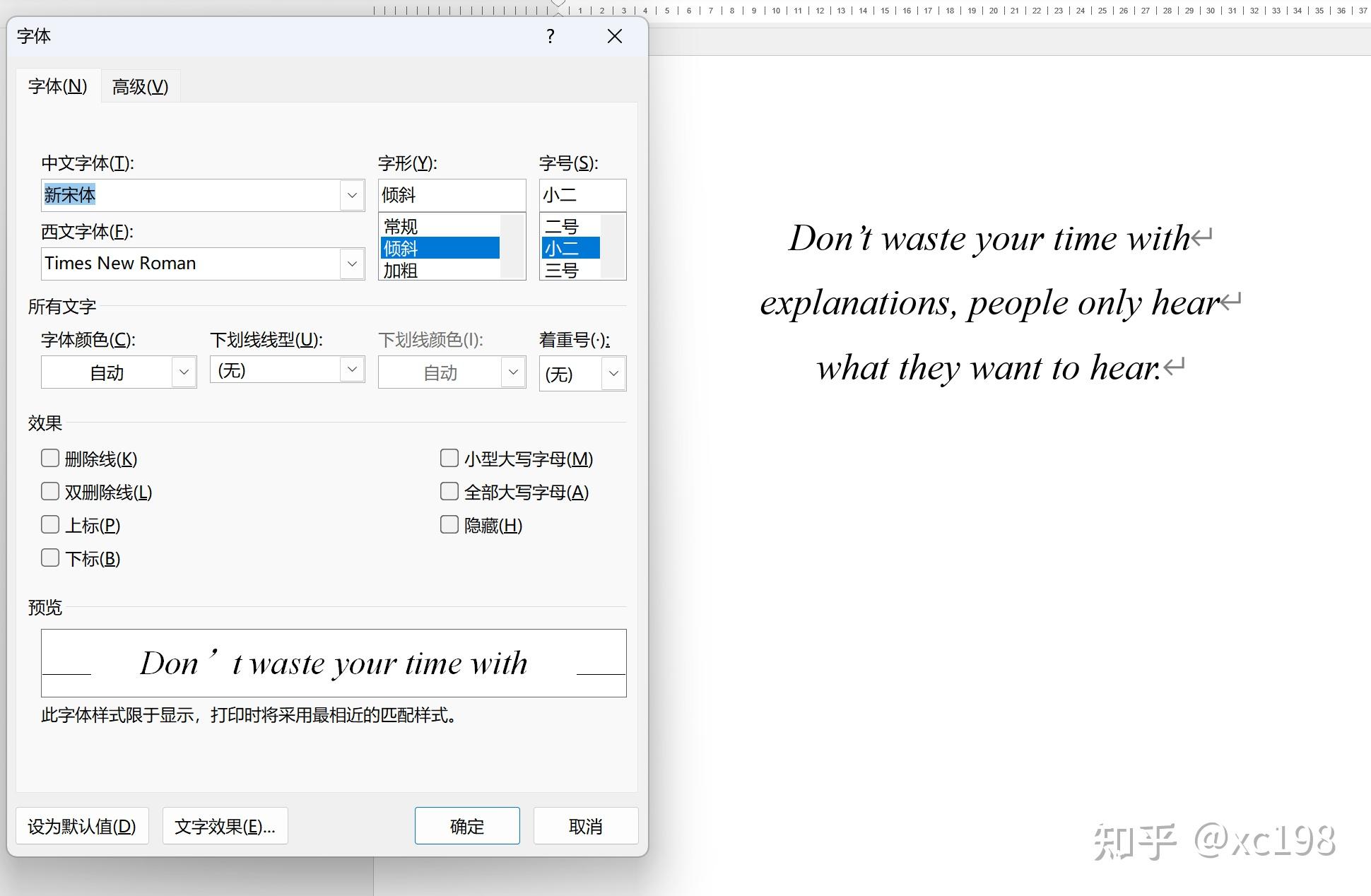Expand the 着重号 dropdown
Screen dimensions: 1371x896
(613, 373)
